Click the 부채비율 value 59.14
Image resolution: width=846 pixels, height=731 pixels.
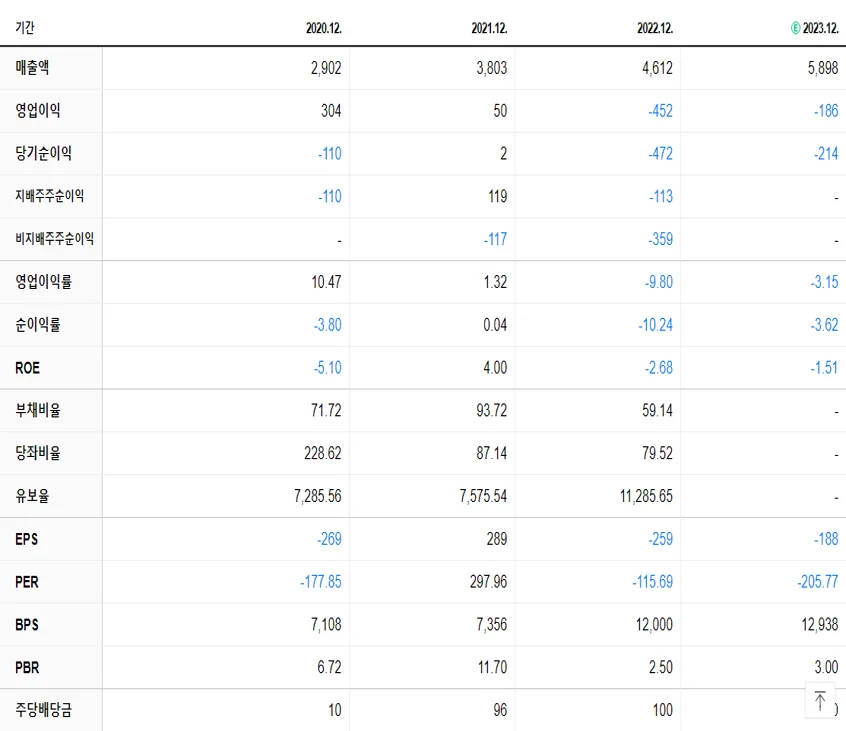click(x=657, y=411)
